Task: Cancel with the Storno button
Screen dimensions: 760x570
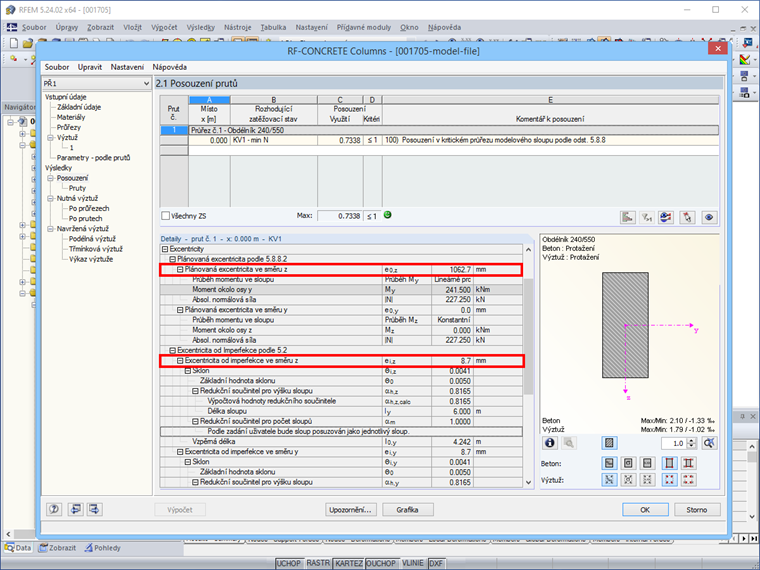Action: tap(697, 509)
